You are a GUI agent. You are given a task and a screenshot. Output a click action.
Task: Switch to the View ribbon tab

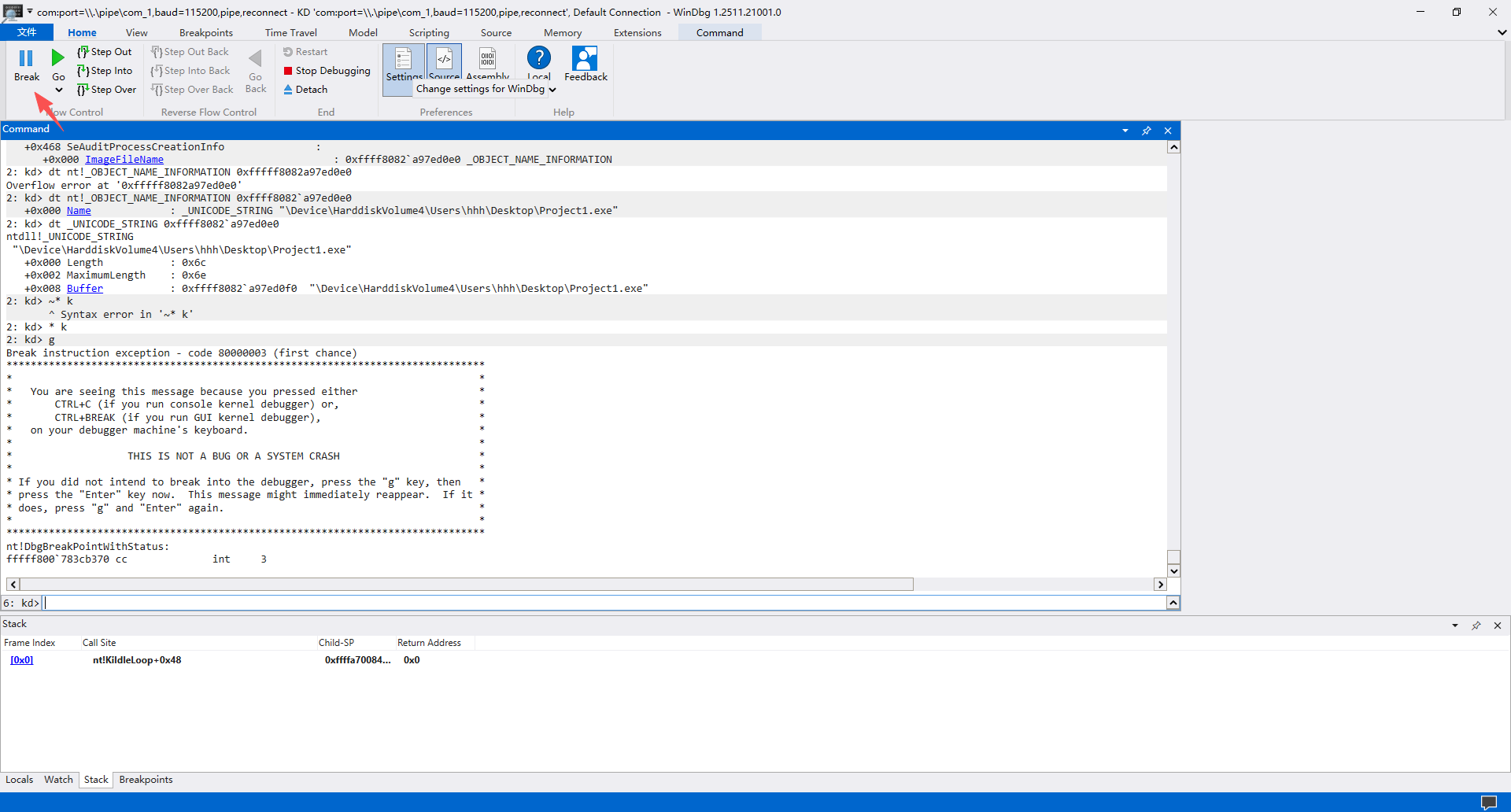136,32
